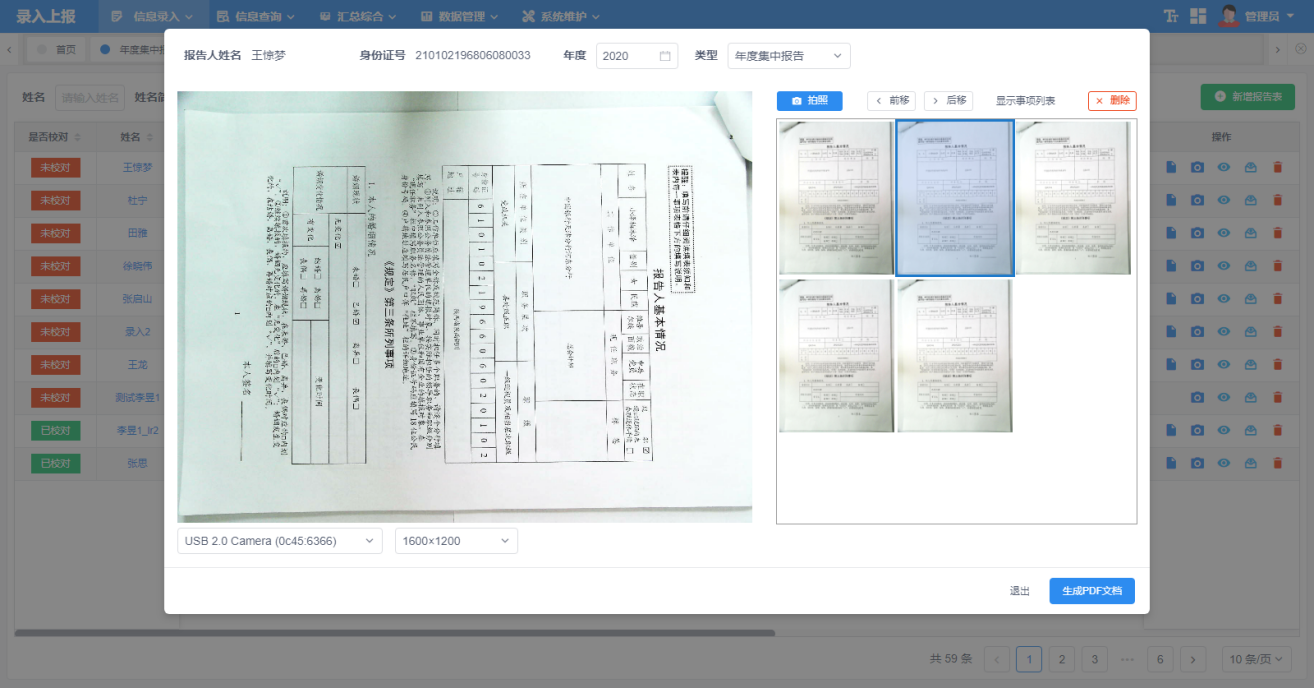Click 显示事项列表 to show item list

1025,101
